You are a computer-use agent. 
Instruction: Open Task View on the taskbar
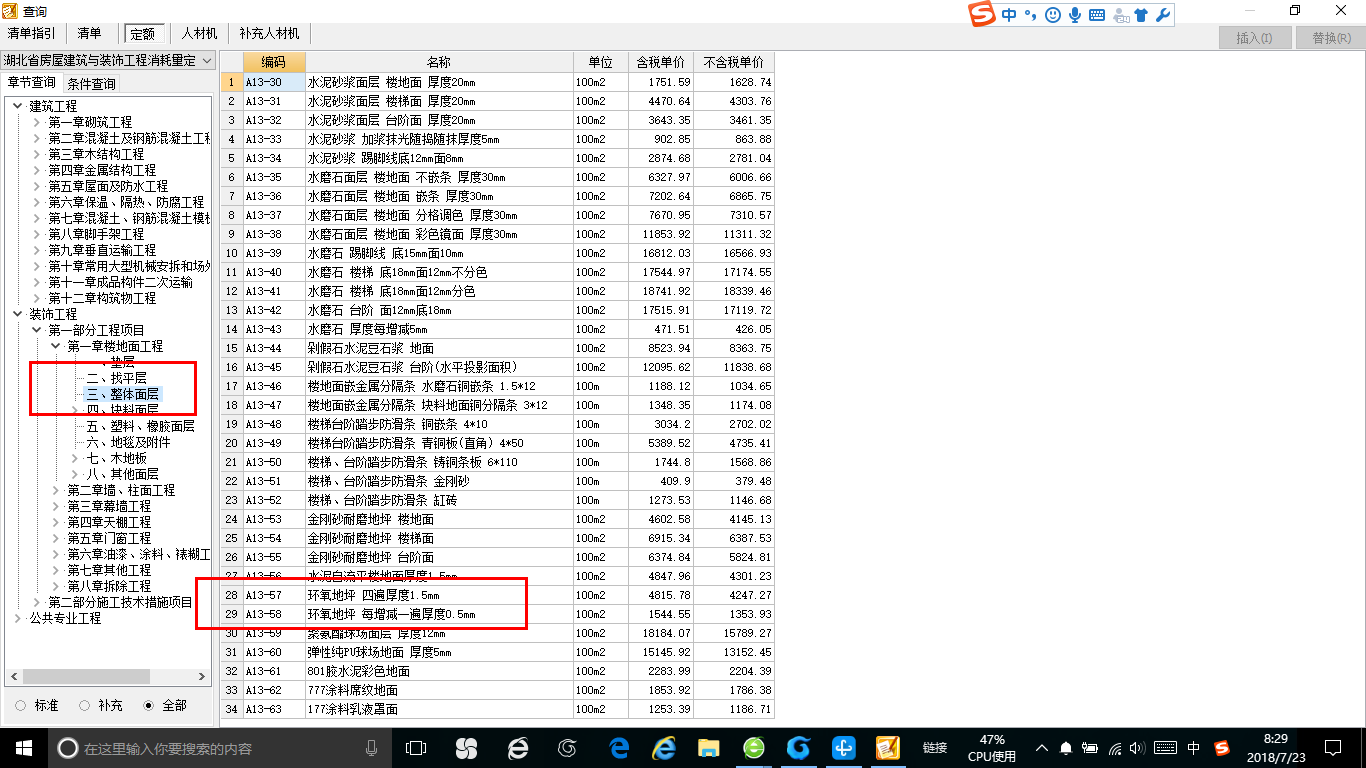click(x=416, y=747)
